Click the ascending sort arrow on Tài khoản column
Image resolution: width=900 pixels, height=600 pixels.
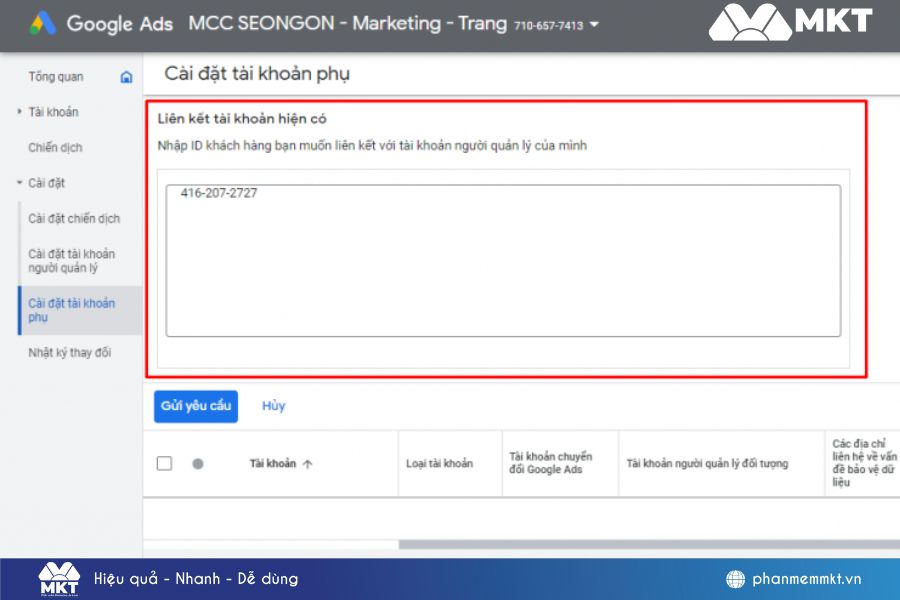click(306, 463)
